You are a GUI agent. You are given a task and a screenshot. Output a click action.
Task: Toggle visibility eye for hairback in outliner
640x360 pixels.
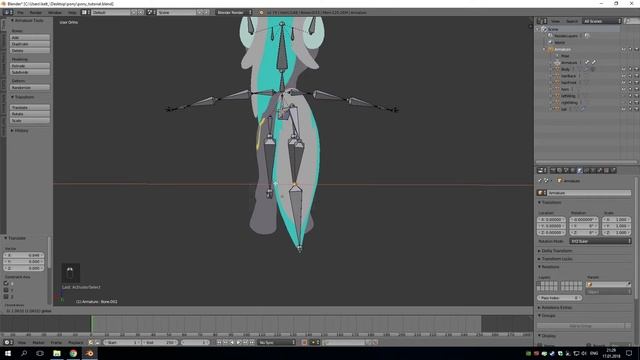click(624, 76)
